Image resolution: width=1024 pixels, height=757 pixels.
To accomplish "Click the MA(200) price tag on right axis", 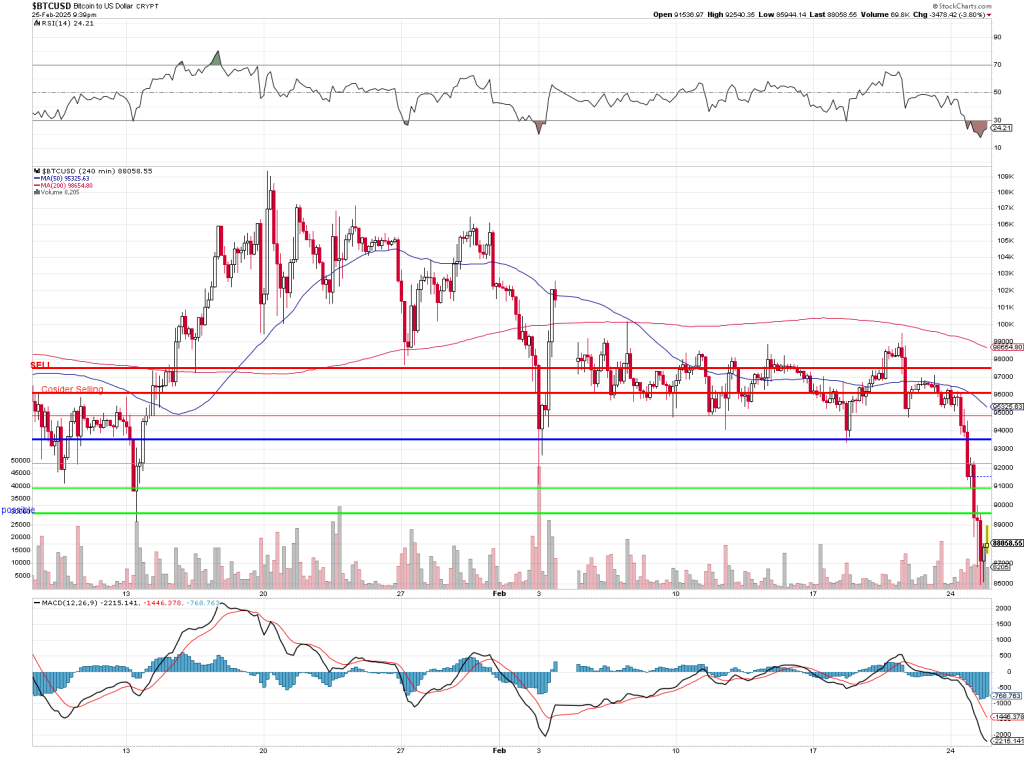I will click(1005, 347).
